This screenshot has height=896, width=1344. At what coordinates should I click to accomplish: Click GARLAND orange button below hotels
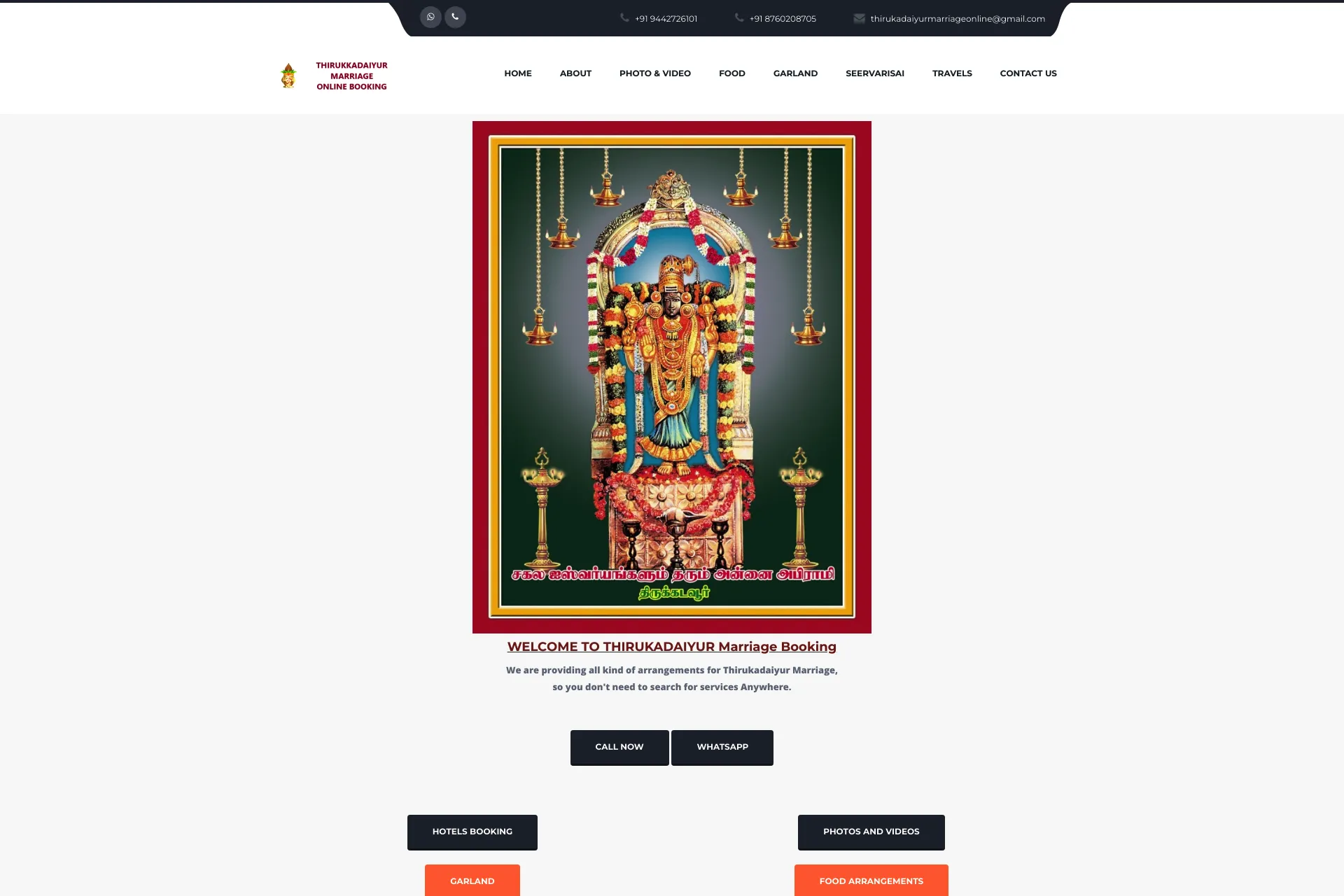(x=472, y=880)
